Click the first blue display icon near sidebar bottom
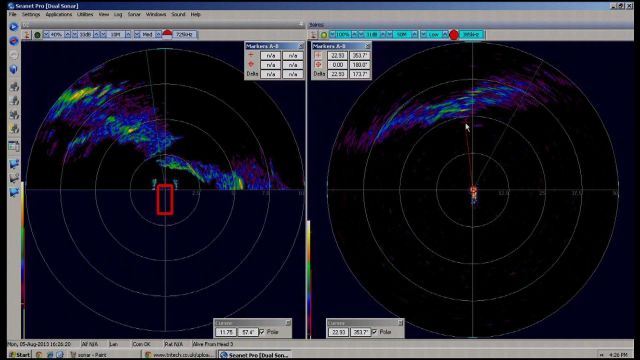Image resolution: width=640 pixels, height=360 pixels. click(14, 164)
